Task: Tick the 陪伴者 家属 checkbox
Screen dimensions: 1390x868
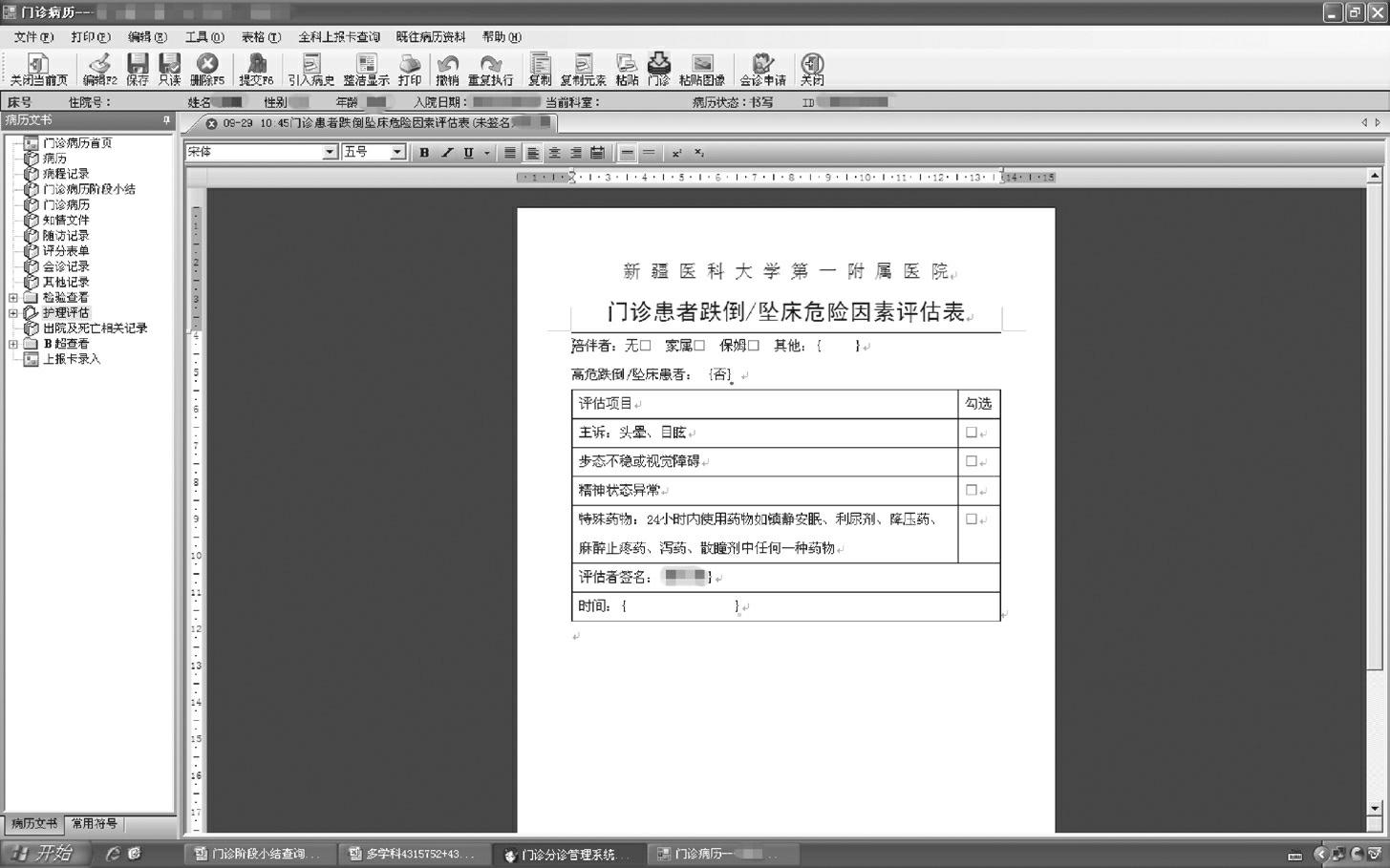Action: [x=699, y=346]
